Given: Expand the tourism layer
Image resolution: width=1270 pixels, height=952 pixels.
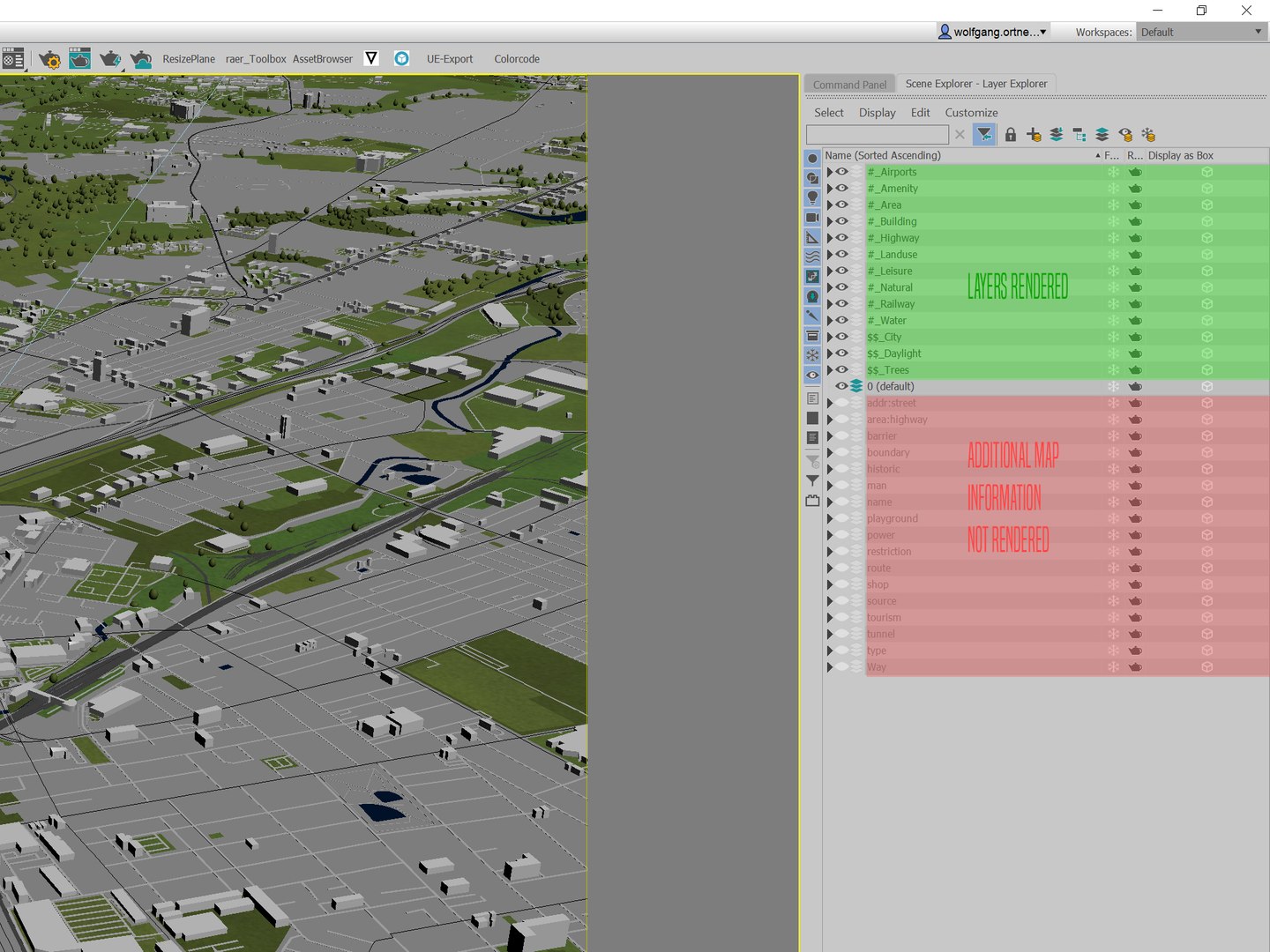Looking at the screenshot, I should pos(829,617).
